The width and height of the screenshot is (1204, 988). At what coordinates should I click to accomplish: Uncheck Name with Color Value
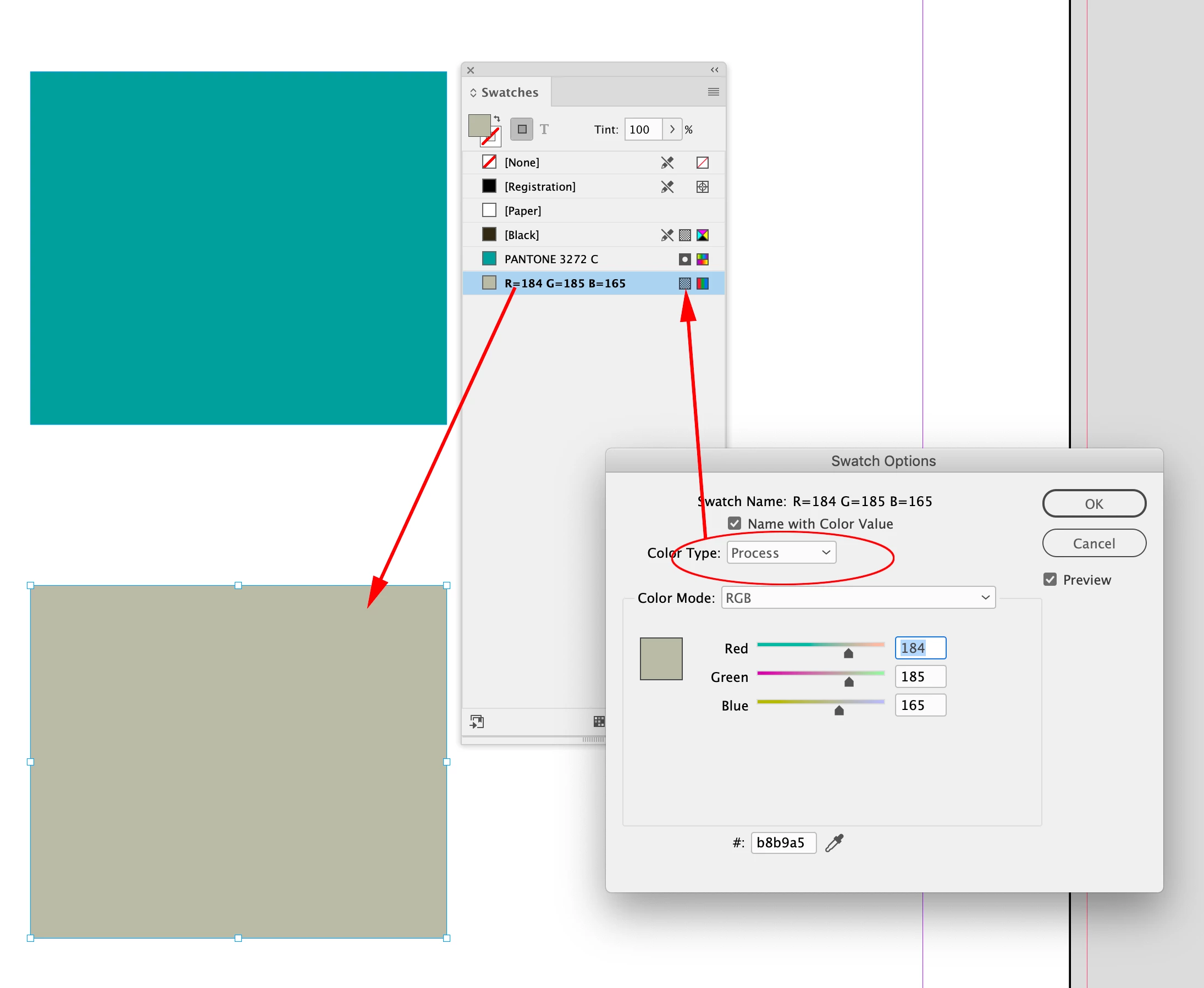(x=734, y=523)
